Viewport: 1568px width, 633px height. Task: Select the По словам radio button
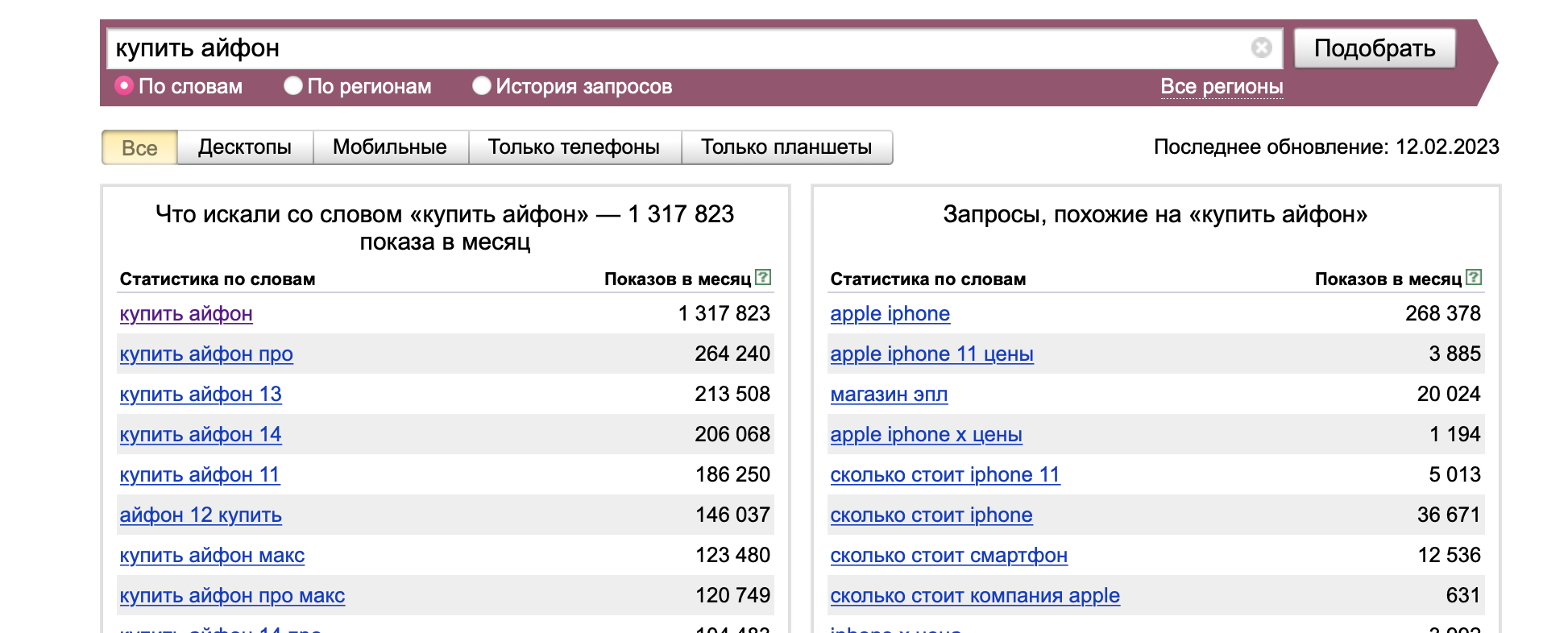click(x=124, y=85)
